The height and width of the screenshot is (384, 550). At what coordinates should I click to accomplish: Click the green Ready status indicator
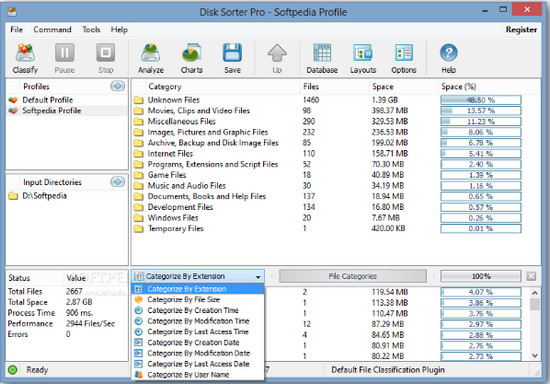pyautogui.click(x=13, y=370)
